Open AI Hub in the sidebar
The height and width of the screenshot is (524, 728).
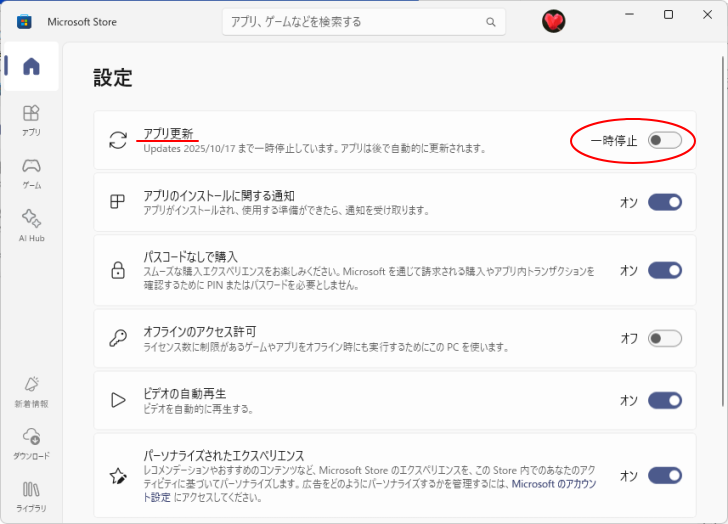31,226
